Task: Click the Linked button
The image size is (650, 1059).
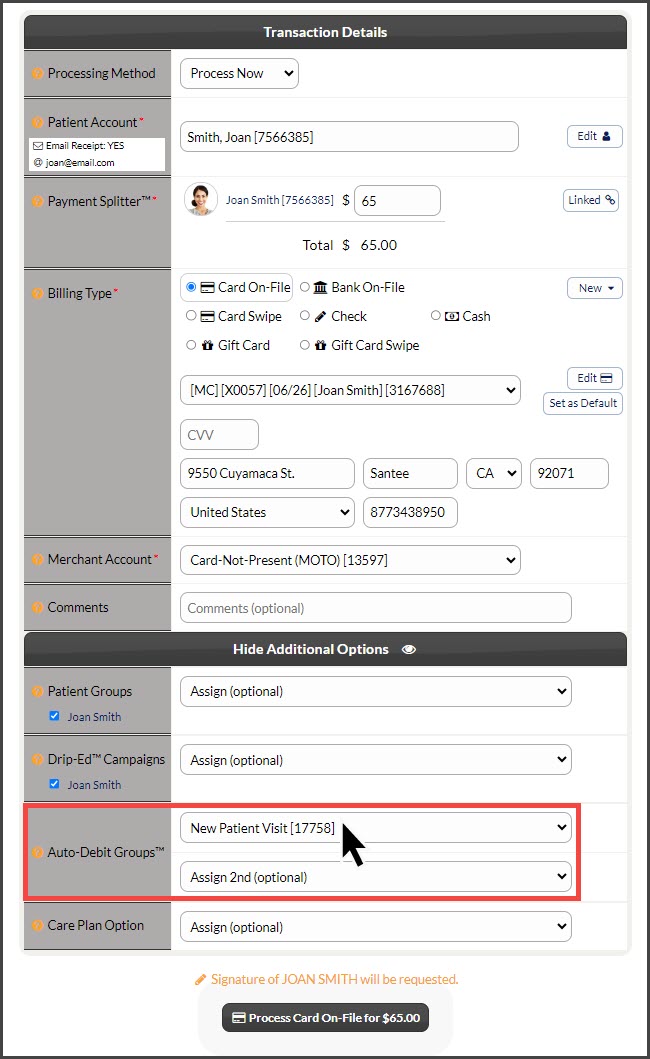Action: tap(591, 201)
